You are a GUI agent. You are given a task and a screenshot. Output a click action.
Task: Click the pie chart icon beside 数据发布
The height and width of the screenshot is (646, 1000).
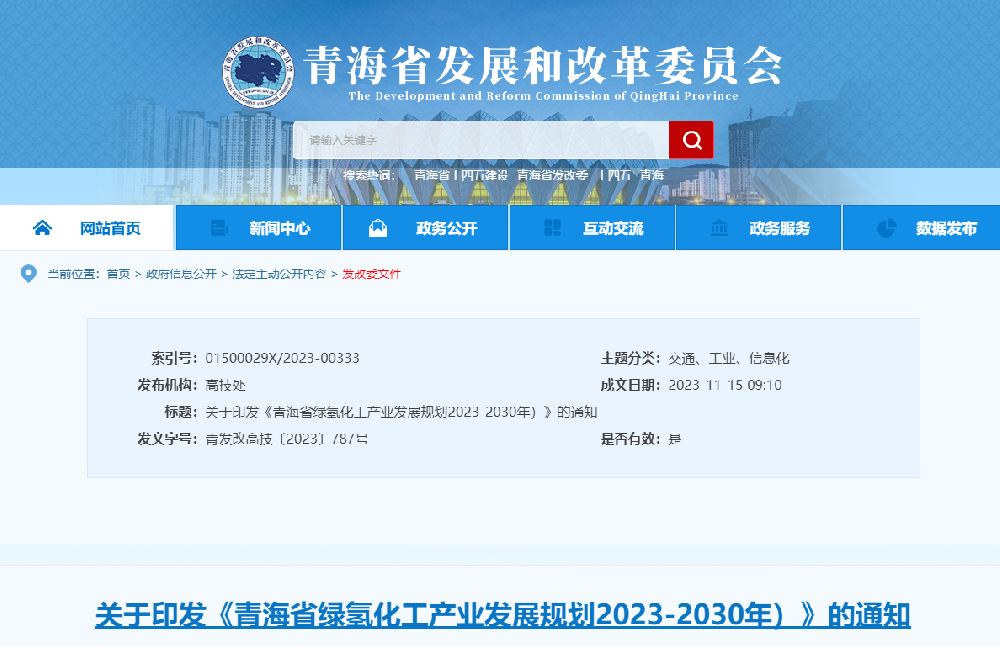pos(886,228)
